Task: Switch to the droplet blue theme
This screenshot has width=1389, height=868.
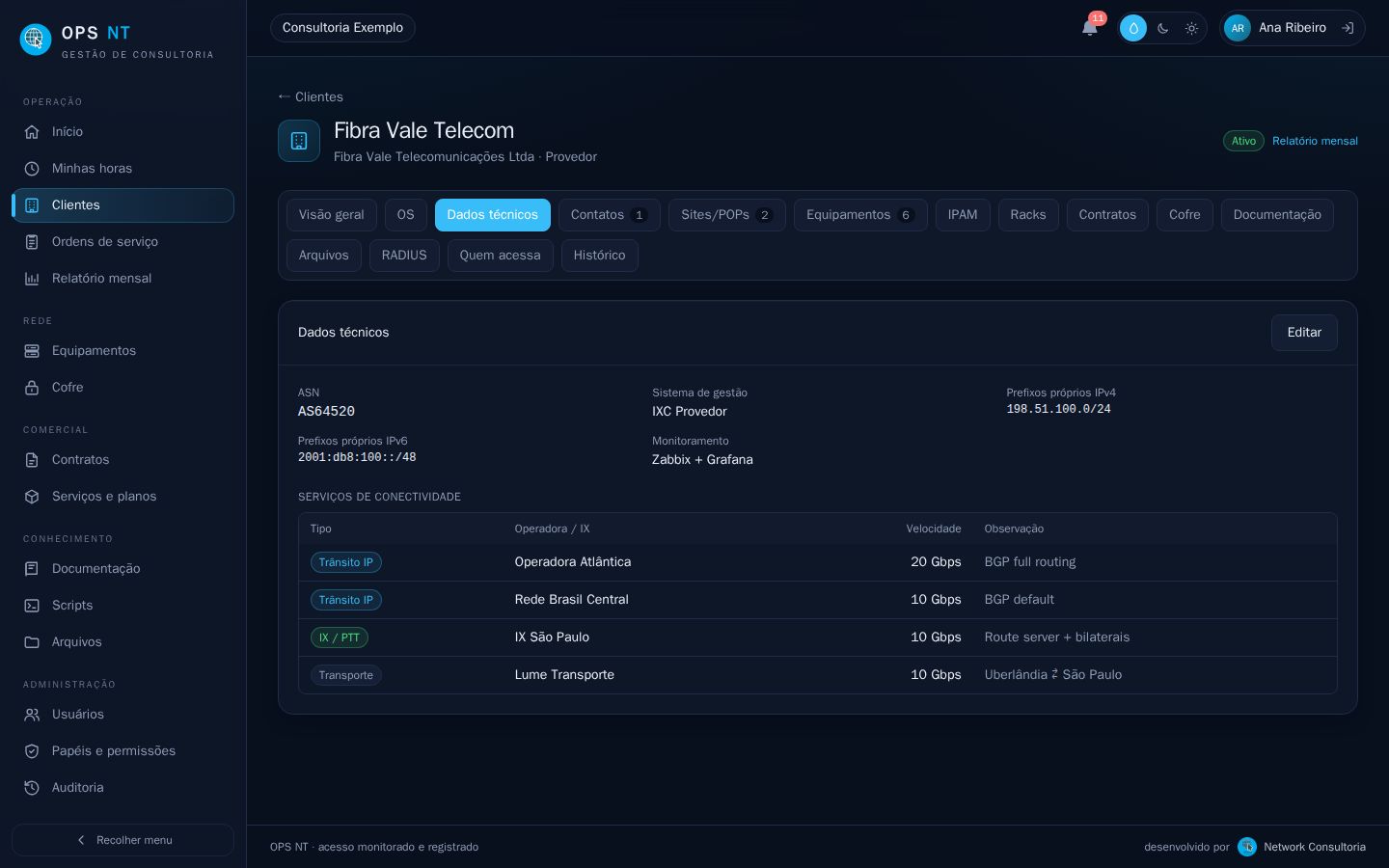Action: click(1133, 28)
